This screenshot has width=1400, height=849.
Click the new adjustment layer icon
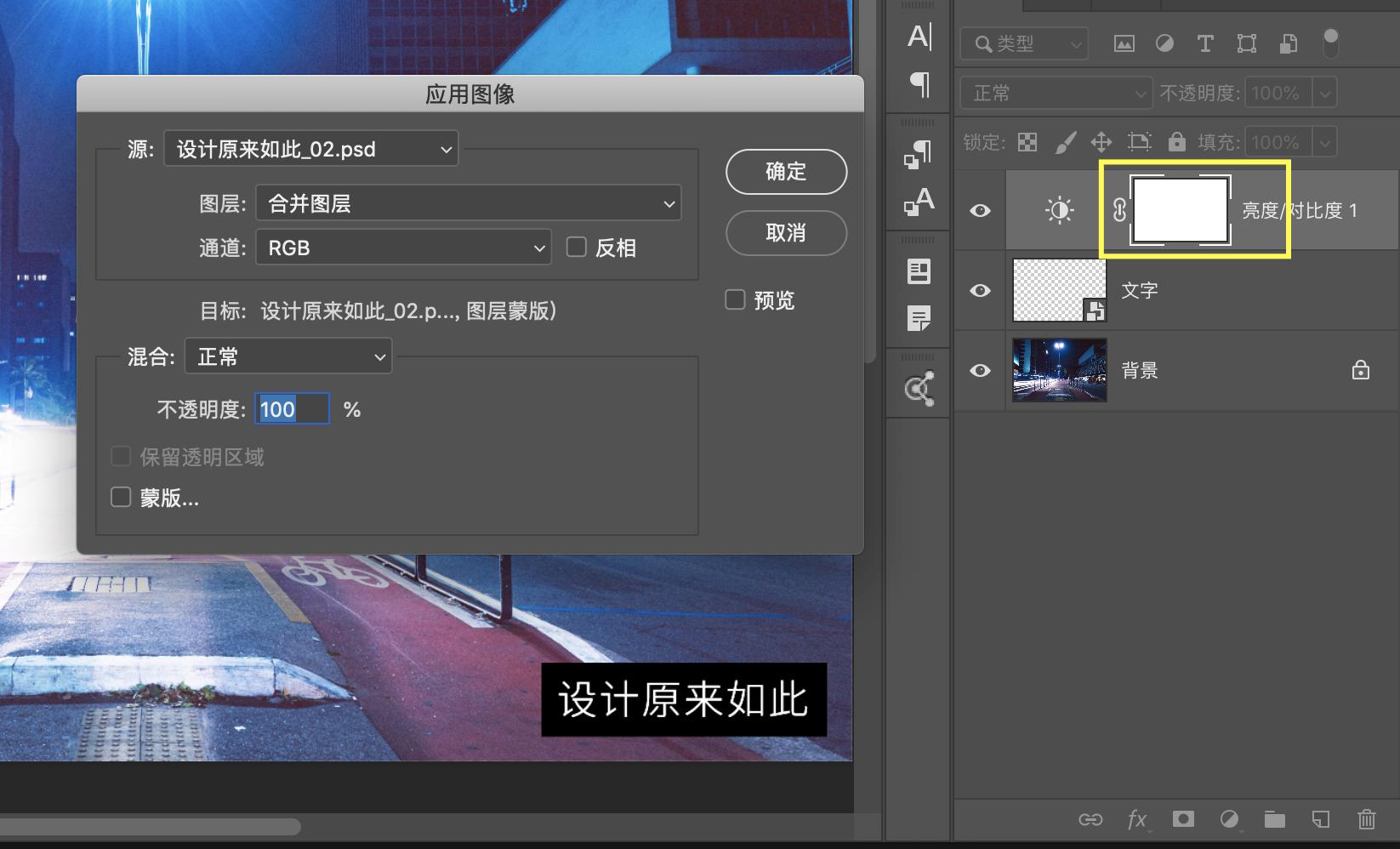point(1229,820)
